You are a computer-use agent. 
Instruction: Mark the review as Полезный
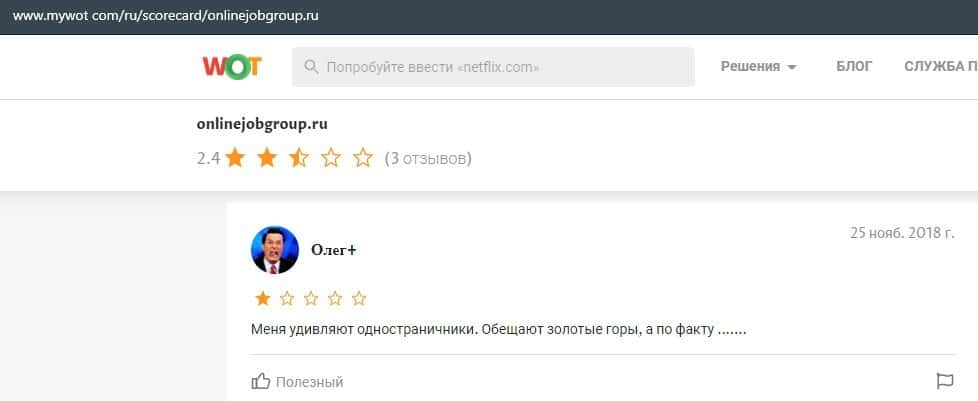coord(309,382)
